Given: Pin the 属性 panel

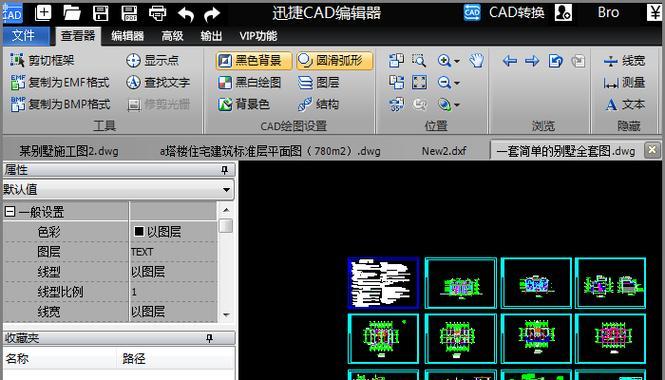Looking at the screenshot, I should (224, 170).
